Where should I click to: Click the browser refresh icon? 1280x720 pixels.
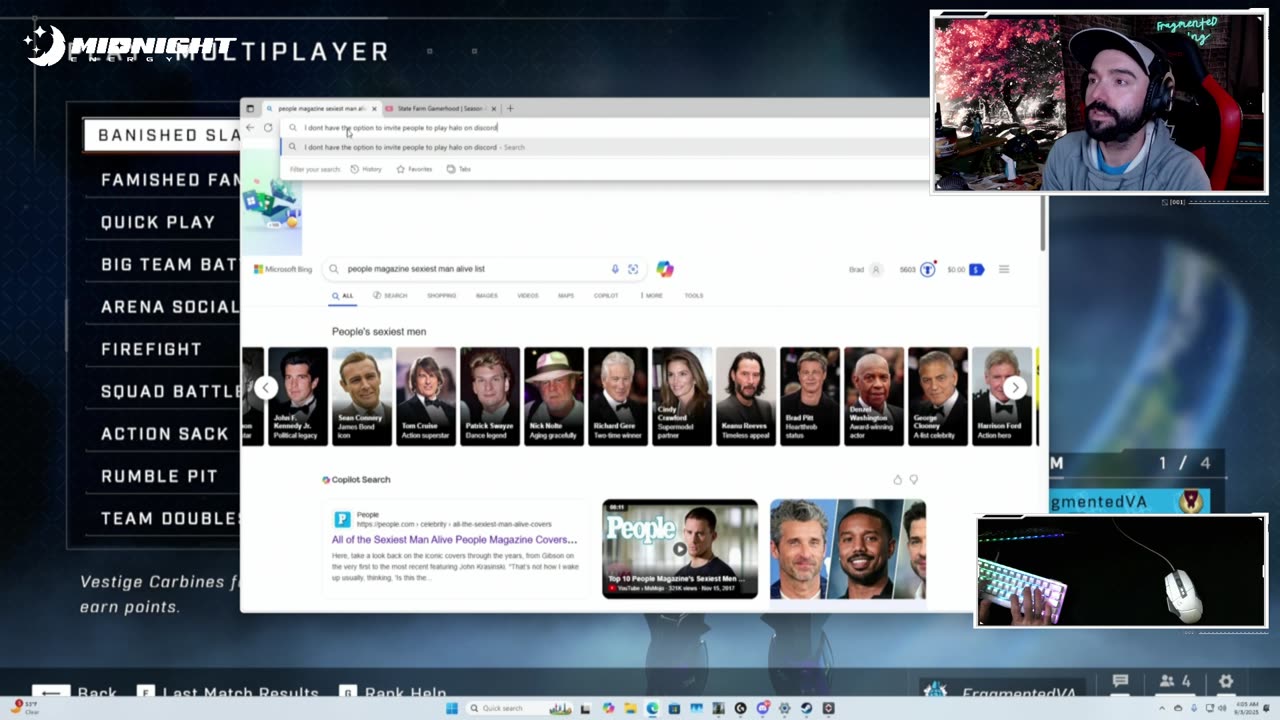268,128
